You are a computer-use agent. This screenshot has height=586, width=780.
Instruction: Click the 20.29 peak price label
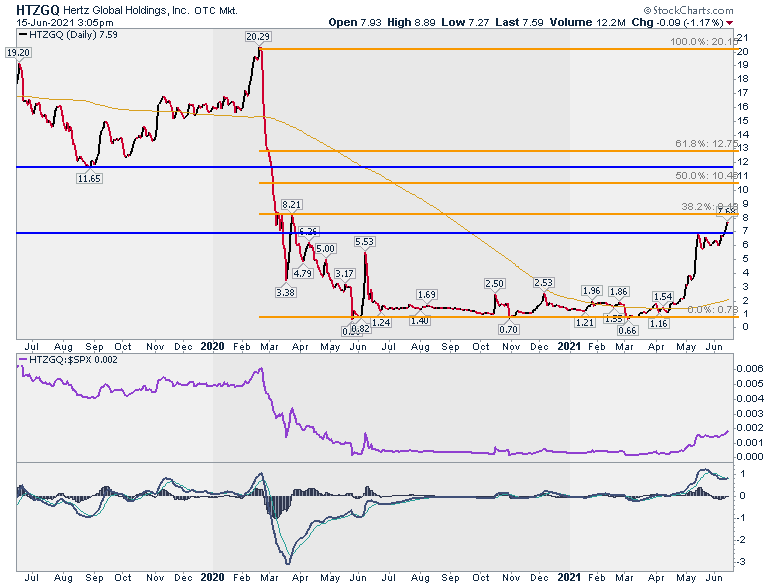click(258, 36)
